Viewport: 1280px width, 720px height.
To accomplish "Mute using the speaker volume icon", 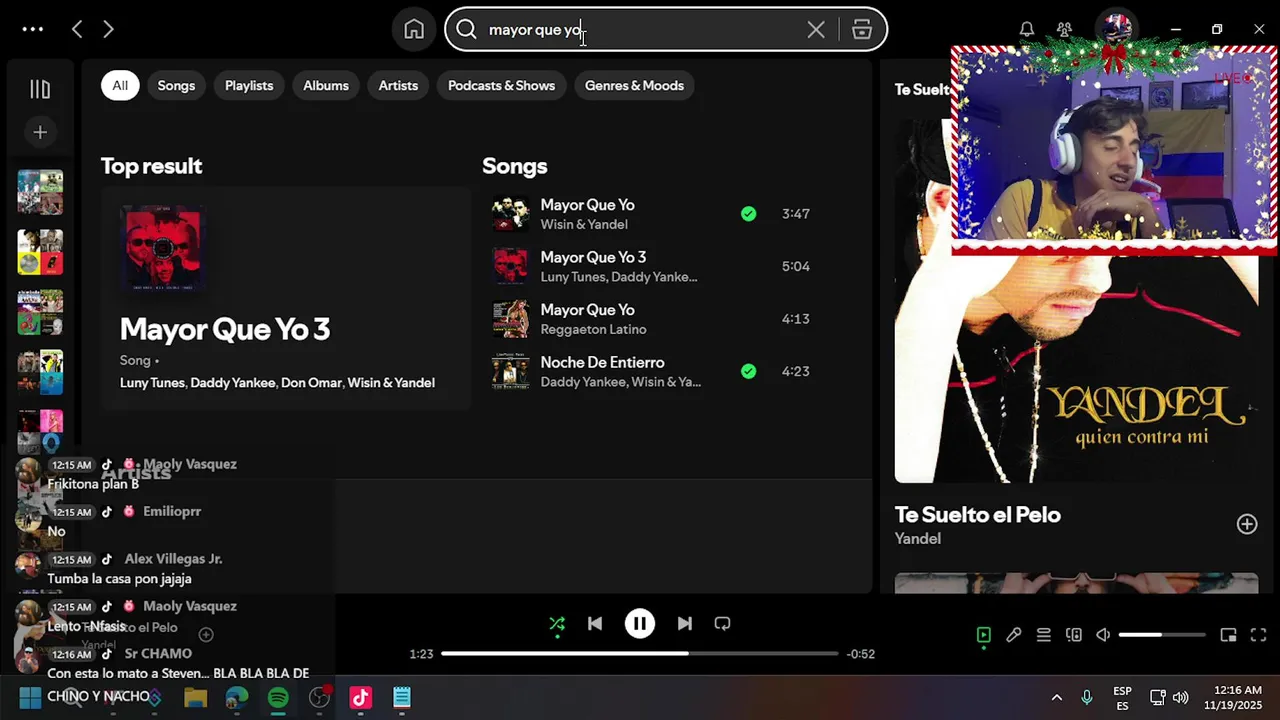I will pos(1103,635).
